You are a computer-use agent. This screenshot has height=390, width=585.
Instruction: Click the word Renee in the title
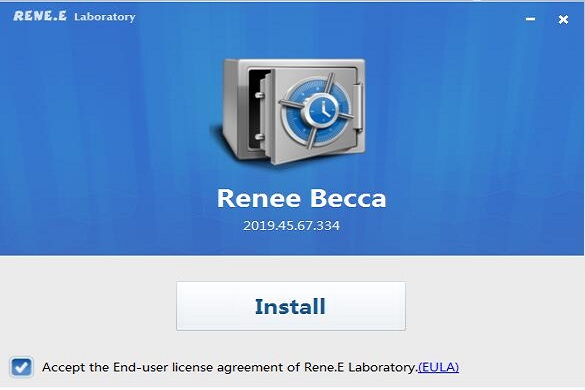(259, 198)
